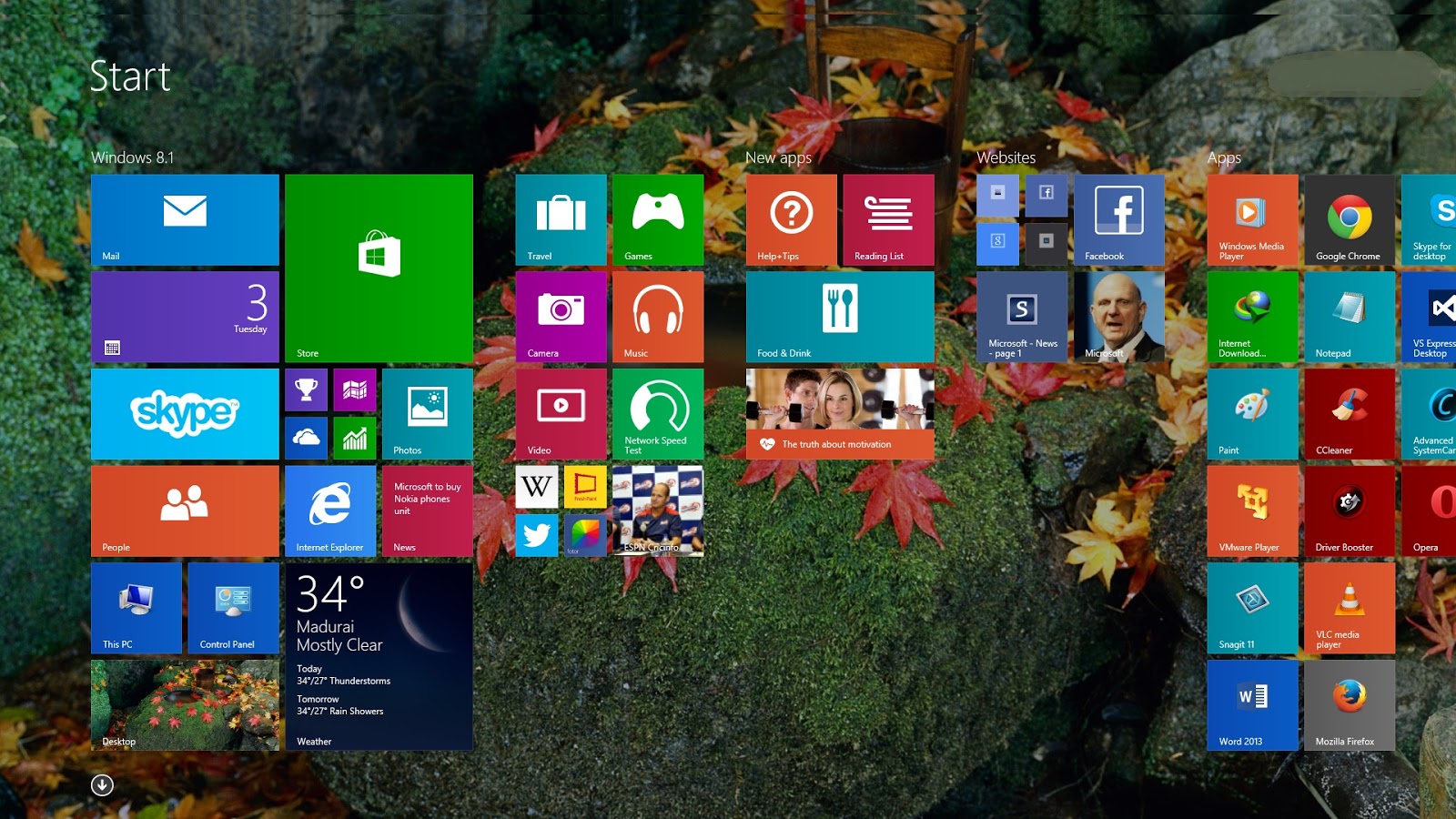Image resolution: width=1456 pixels, height=819 pixels.
Task: Open the Weather tile for Madurai
Action: click(379, 657)
